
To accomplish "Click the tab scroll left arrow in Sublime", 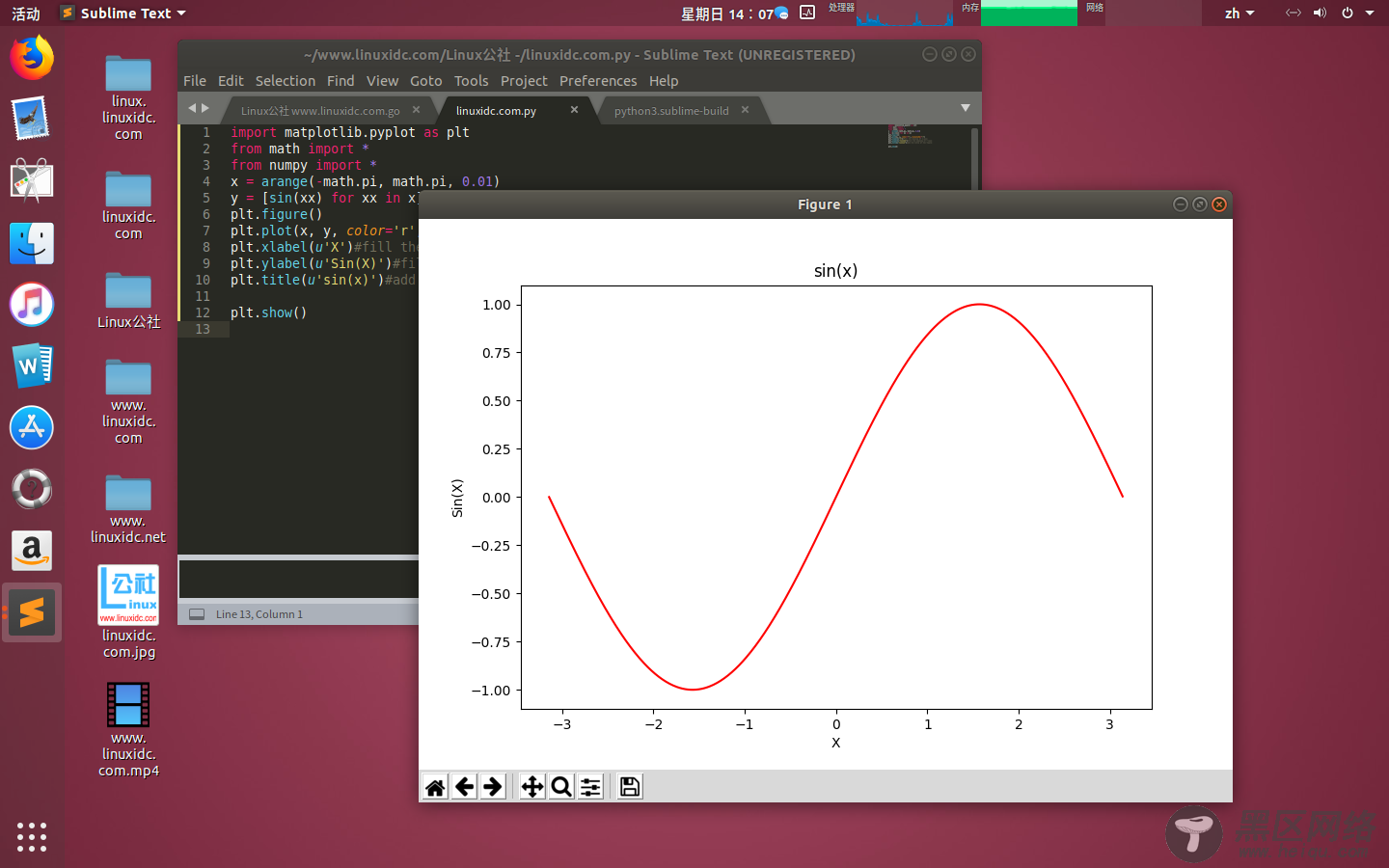I will click(x=192, y=108).
